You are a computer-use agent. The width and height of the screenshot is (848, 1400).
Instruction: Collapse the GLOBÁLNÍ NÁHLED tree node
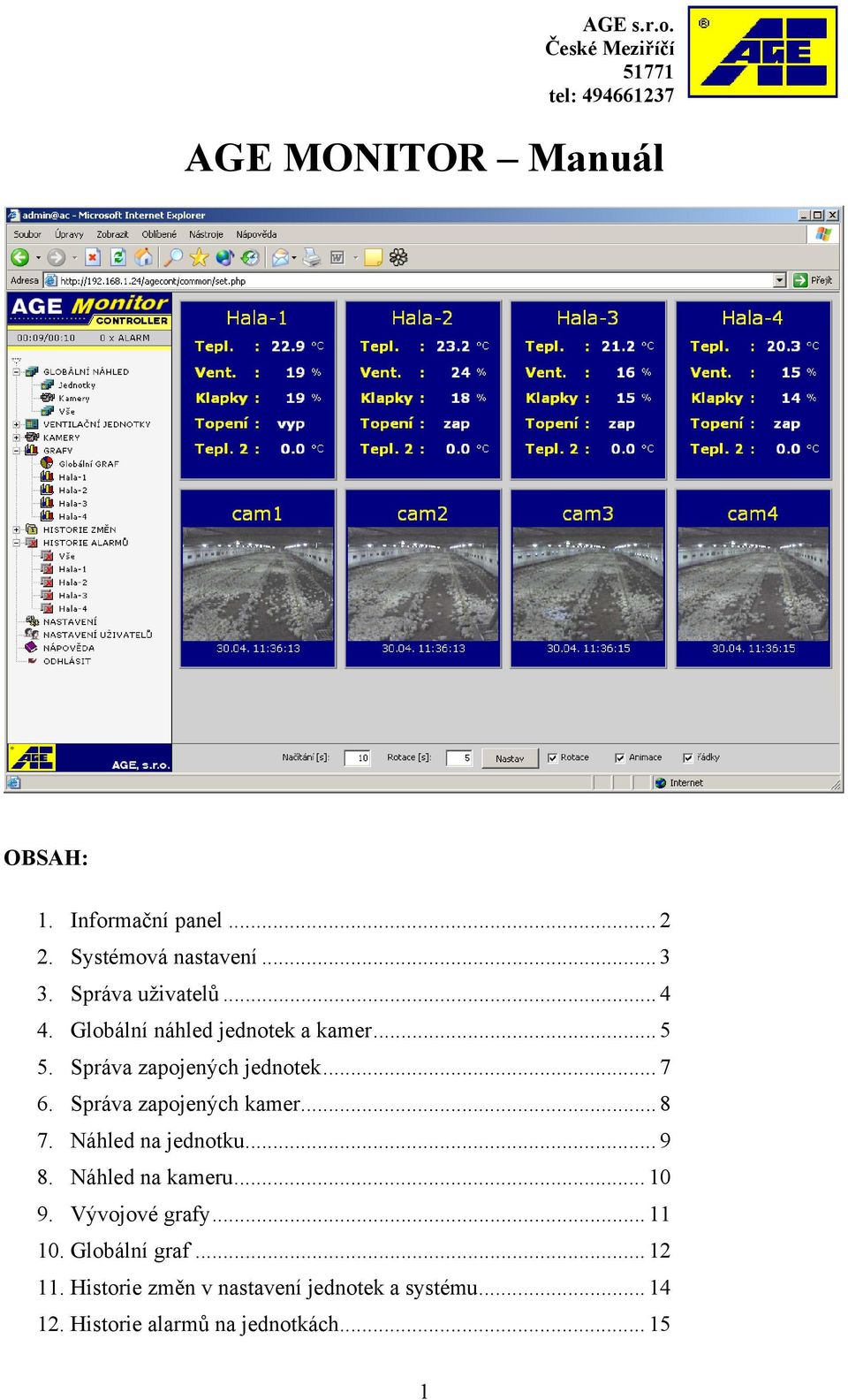[x=17, y=372]
